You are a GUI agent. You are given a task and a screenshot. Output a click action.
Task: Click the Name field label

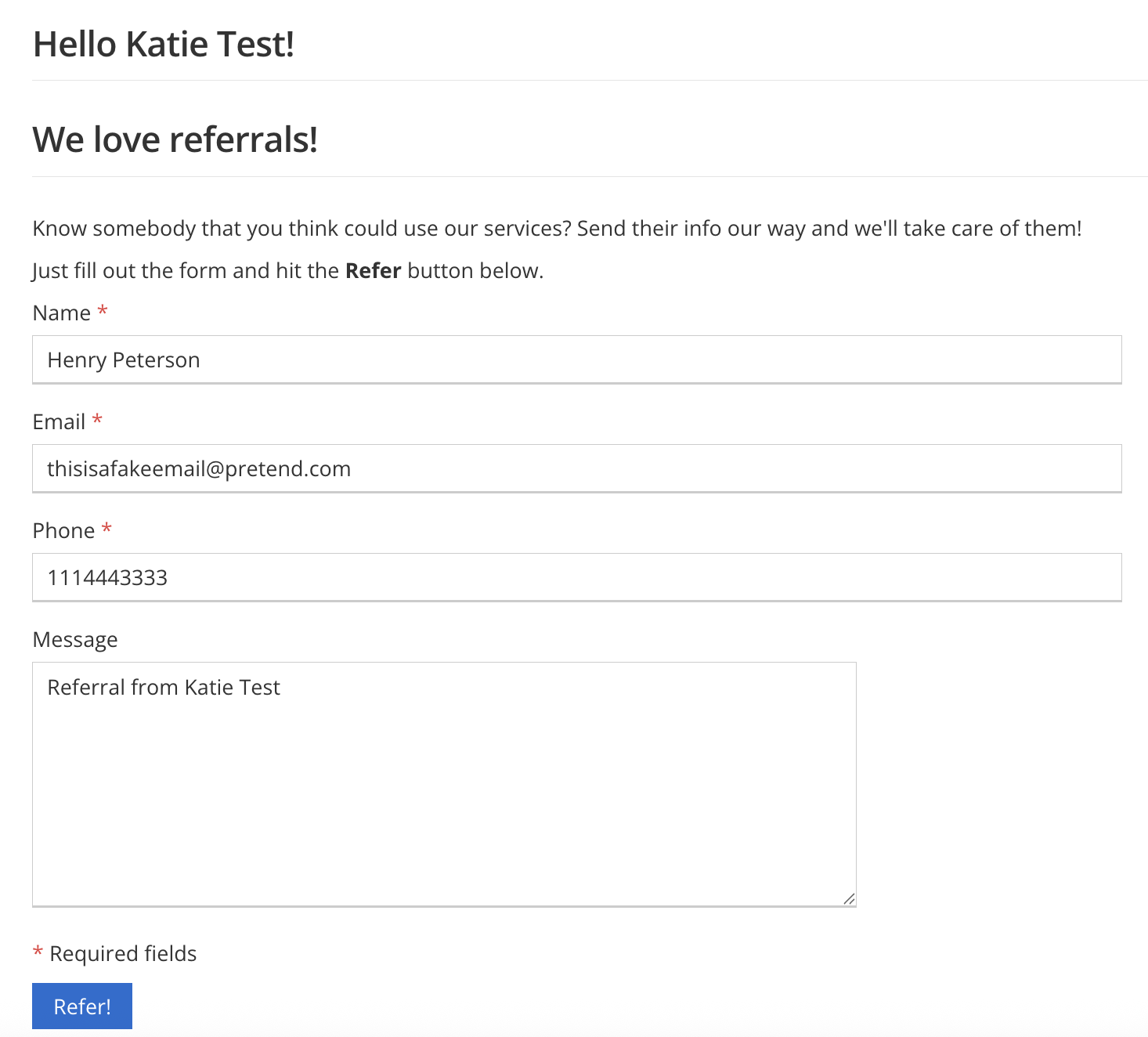coord(62,313)
